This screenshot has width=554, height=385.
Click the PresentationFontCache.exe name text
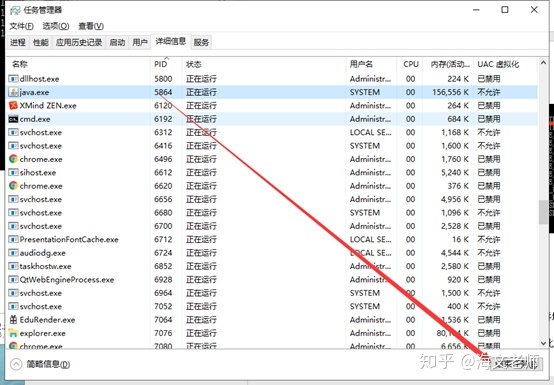[x=69, y=239]
